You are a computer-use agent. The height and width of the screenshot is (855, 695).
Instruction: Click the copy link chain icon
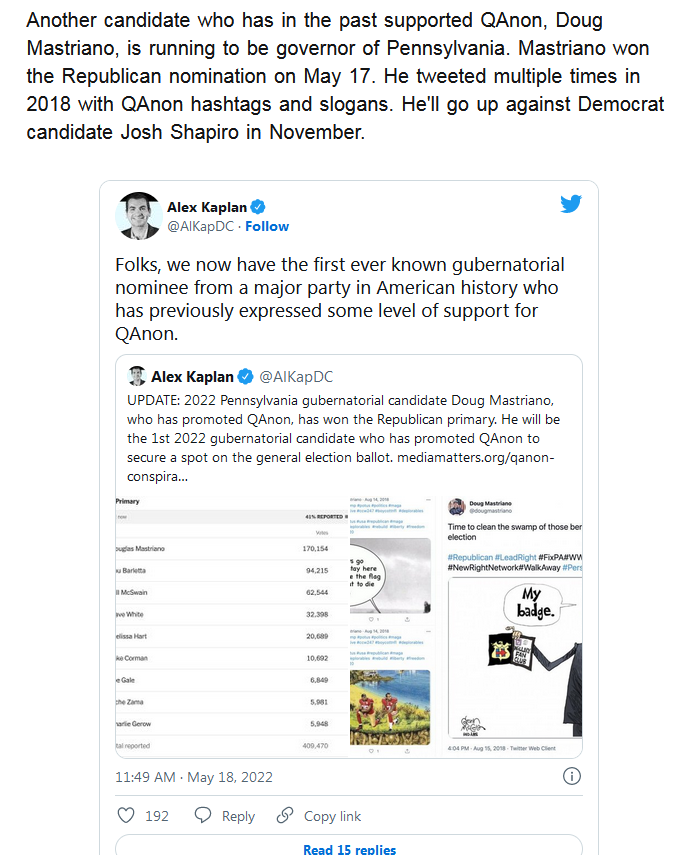pyautogui.click(x=285, y=815)
